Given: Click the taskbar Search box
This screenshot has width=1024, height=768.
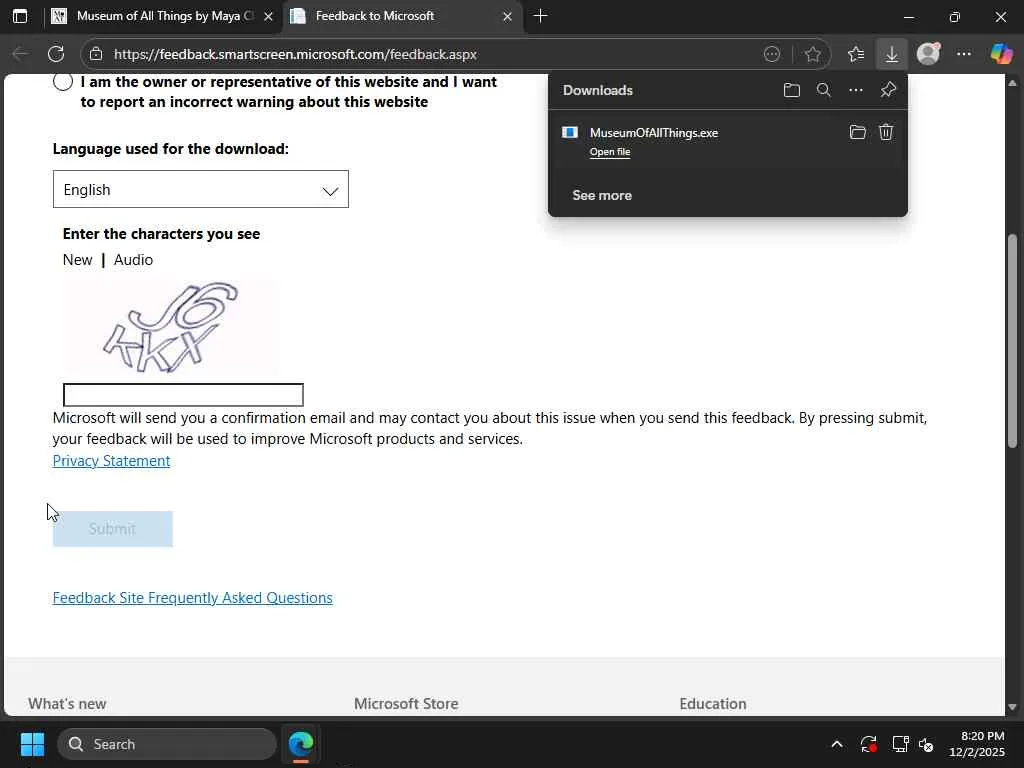Looking at the screenshot, I should point(167,744).
